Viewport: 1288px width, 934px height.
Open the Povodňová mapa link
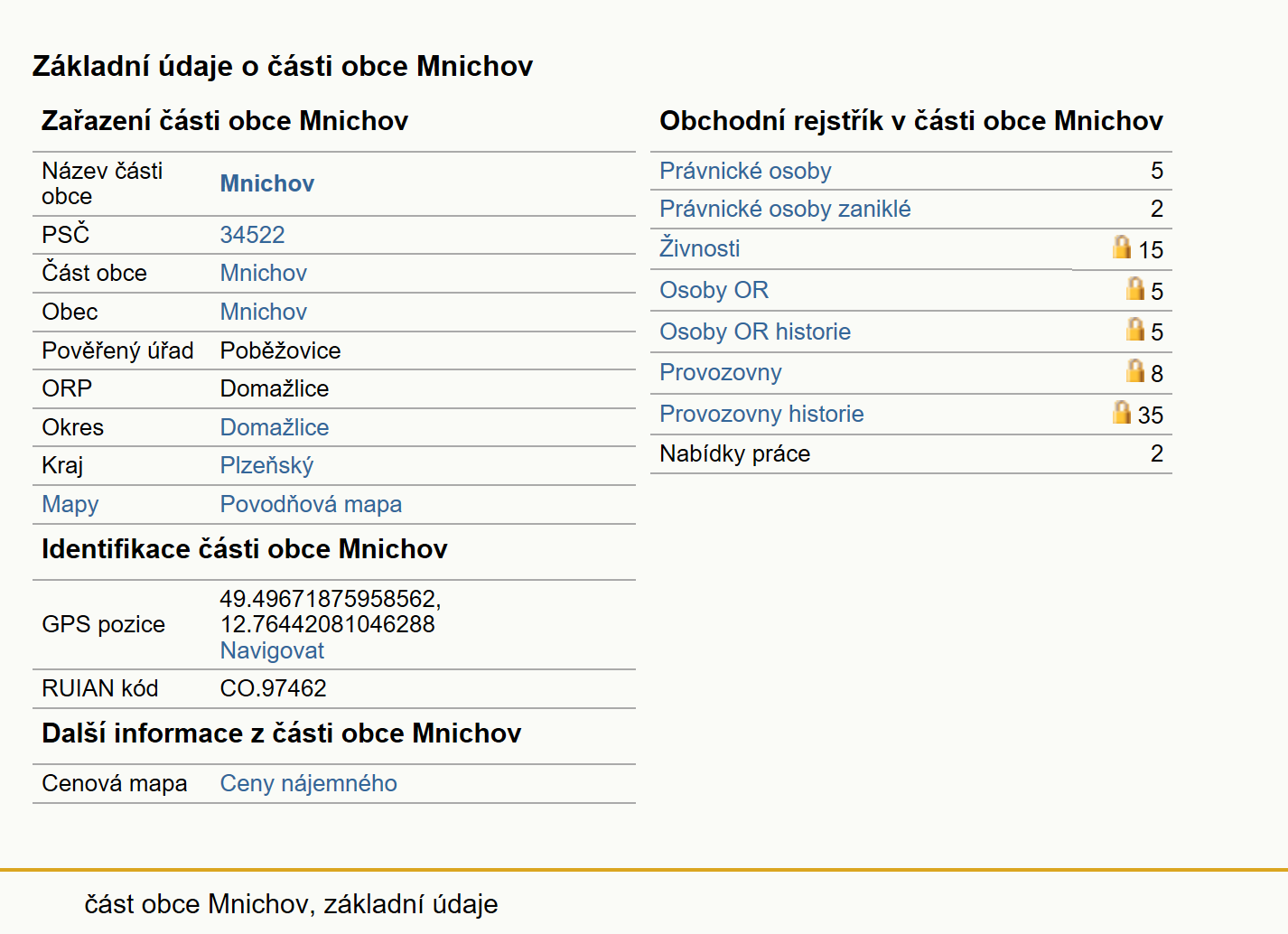coord(311,504)
